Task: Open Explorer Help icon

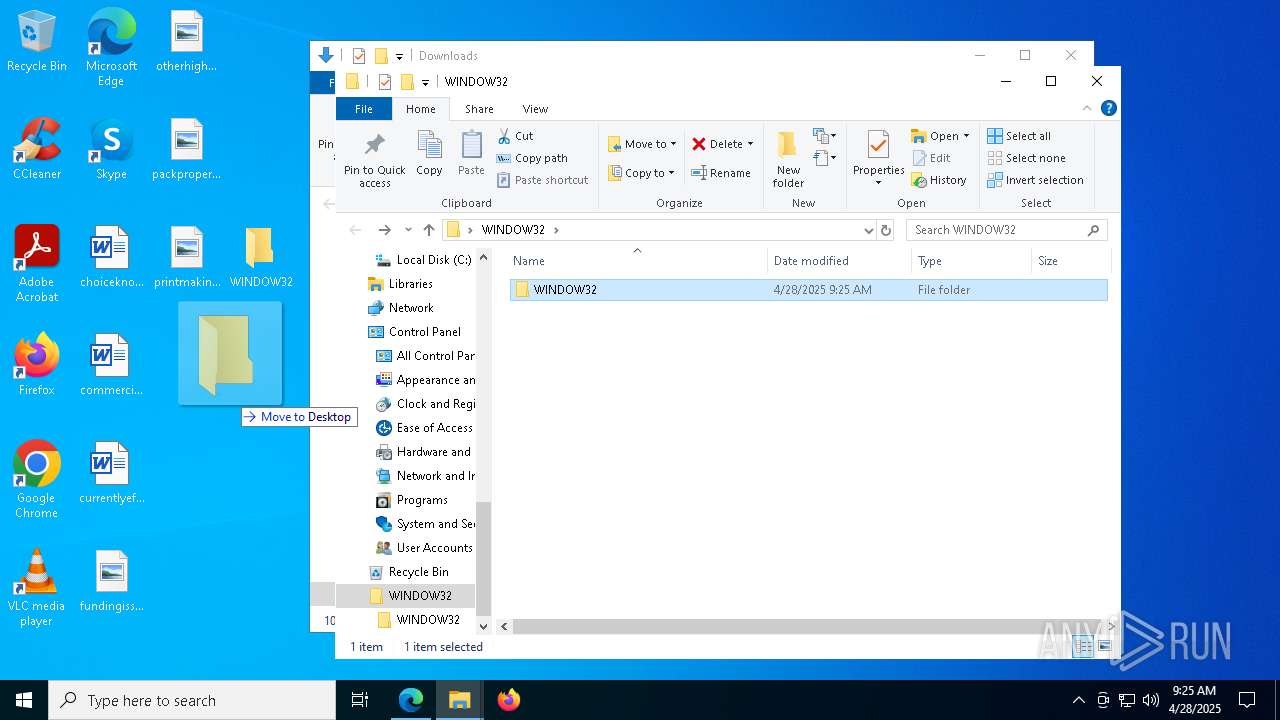Action: click(1108, 108)
